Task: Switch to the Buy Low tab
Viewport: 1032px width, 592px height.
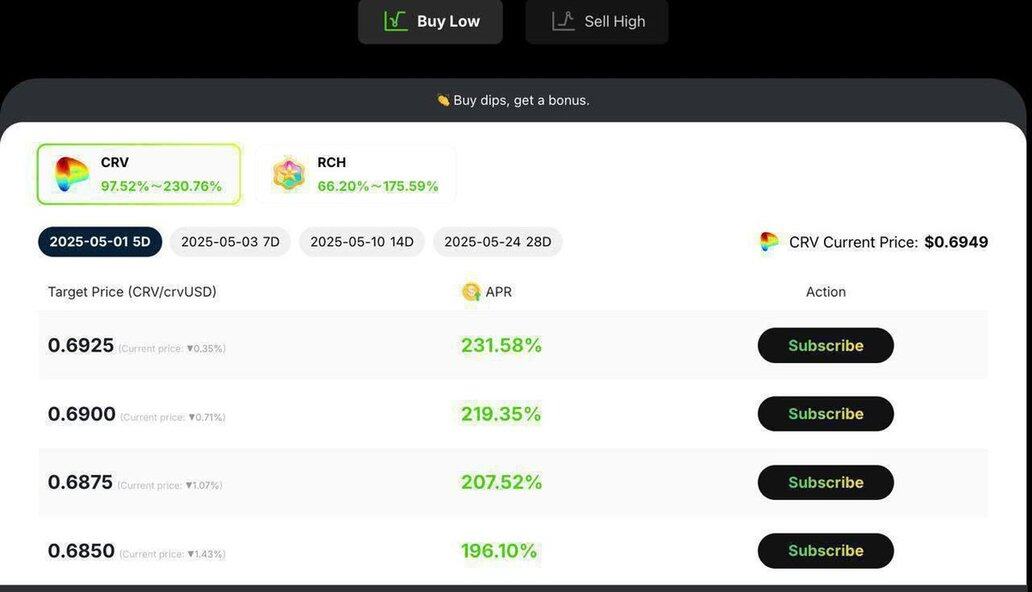Action: [x=431, y=21]
